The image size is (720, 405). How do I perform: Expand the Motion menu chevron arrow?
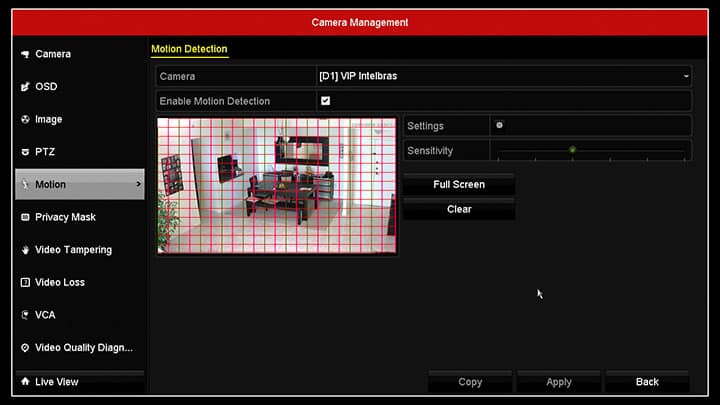(x=138, y=184)
